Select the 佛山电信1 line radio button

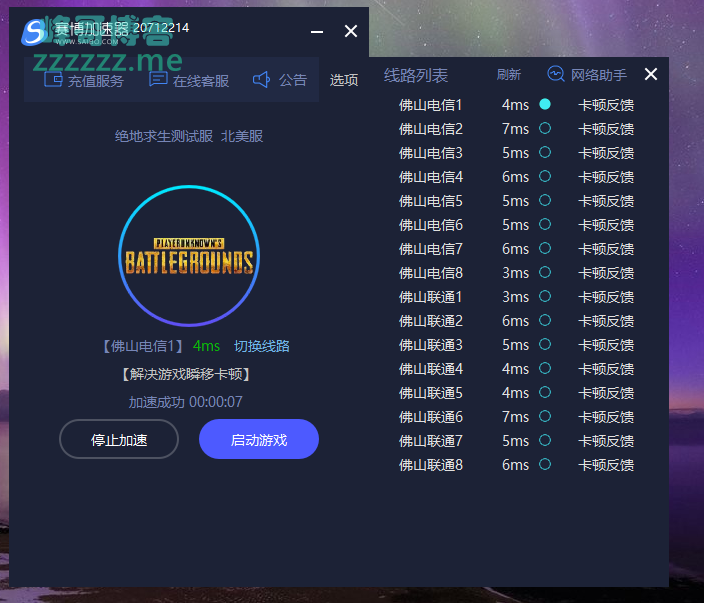(x=545, y=104)
